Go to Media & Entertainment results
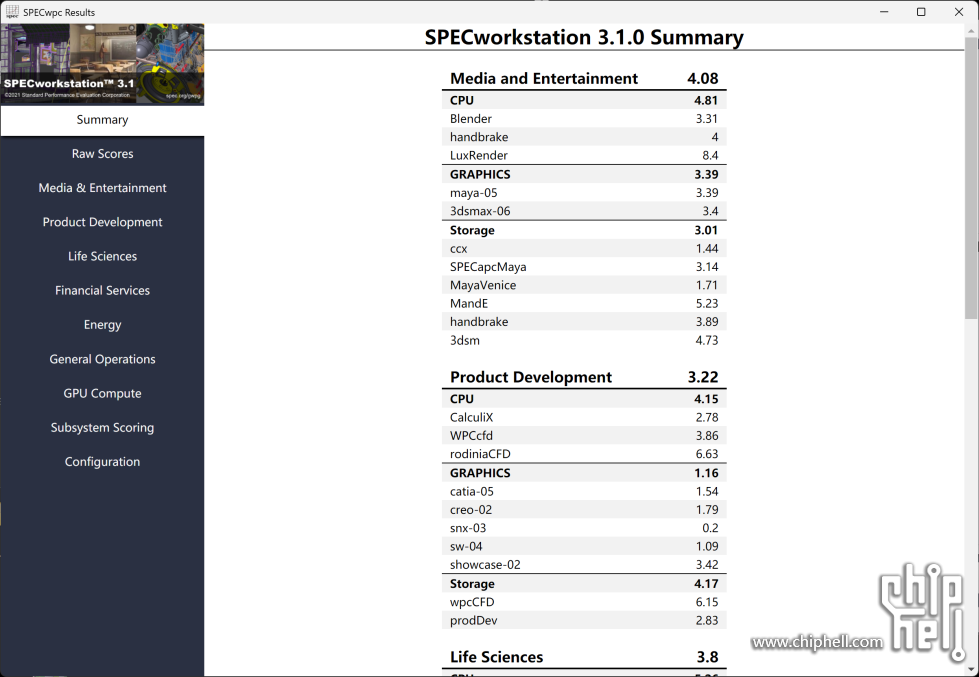Image resolution: width=979 pixels, height=677 pixels. click(102, 188)
